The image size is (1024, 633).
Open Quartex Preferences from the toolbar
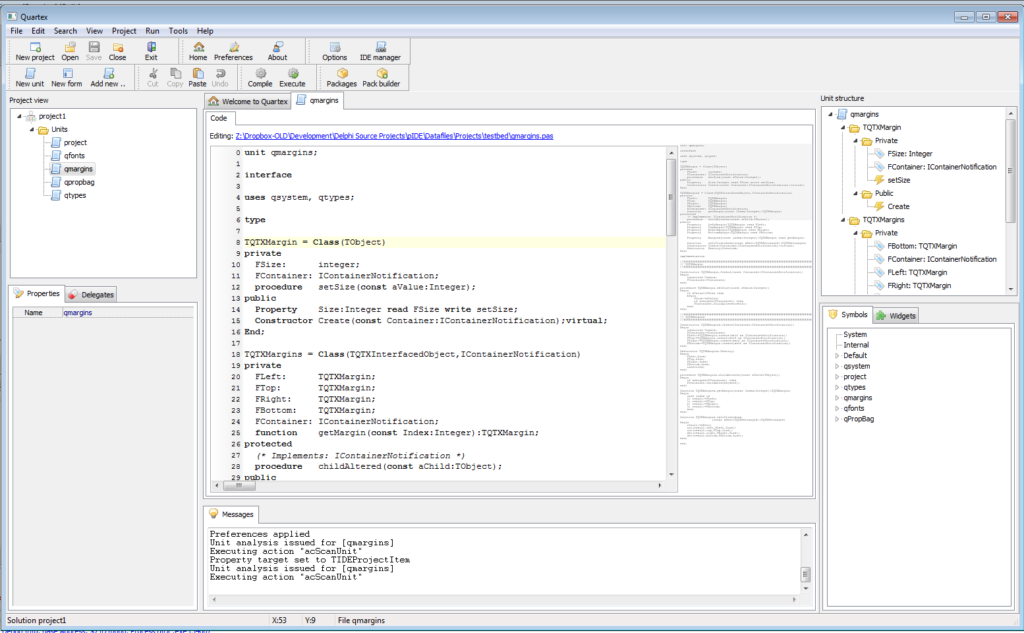[232, 51]
